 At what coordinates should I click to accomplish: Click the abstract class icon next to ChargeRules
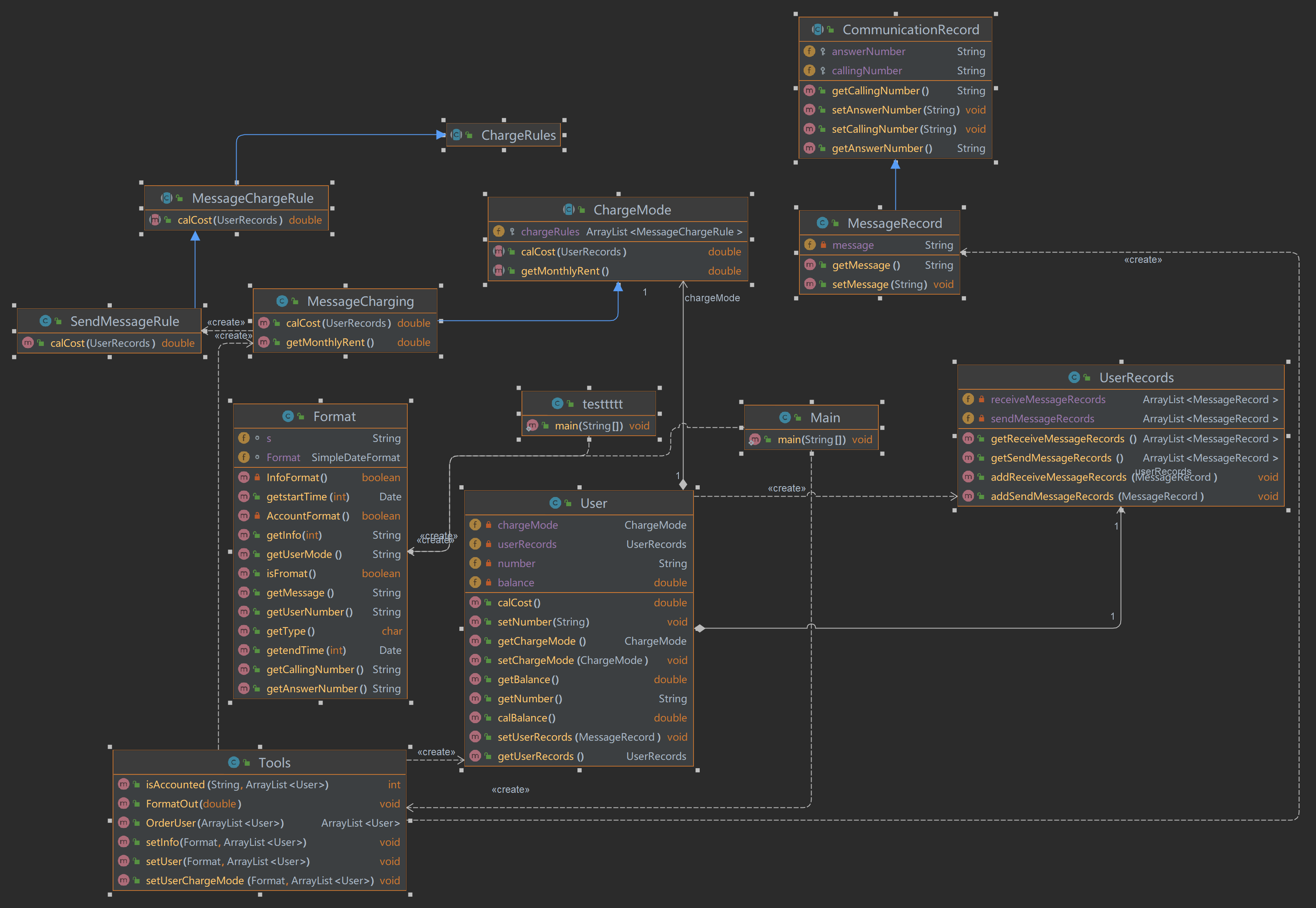[456, 135]
